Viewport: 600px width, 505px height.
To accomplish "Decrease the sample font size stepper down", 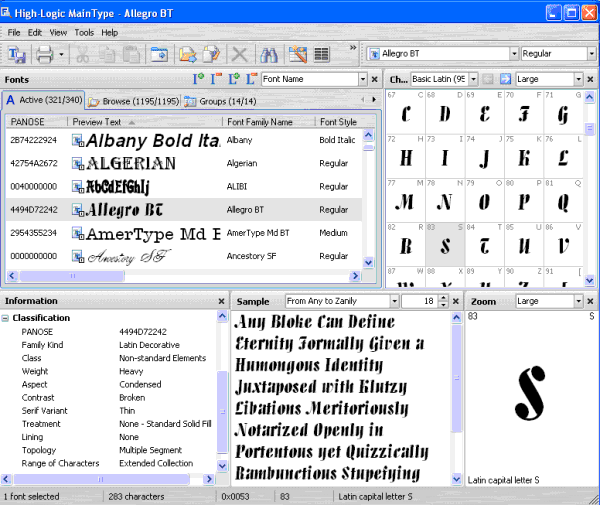I will tap(443, 305).
